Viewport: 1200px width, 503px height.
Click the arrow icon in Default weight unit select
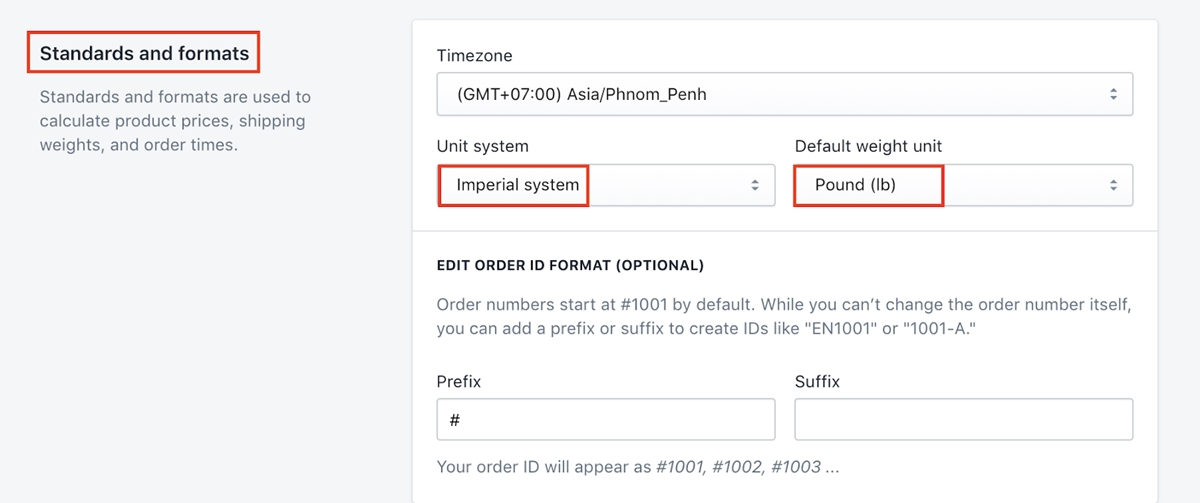tap(1113, 186)
